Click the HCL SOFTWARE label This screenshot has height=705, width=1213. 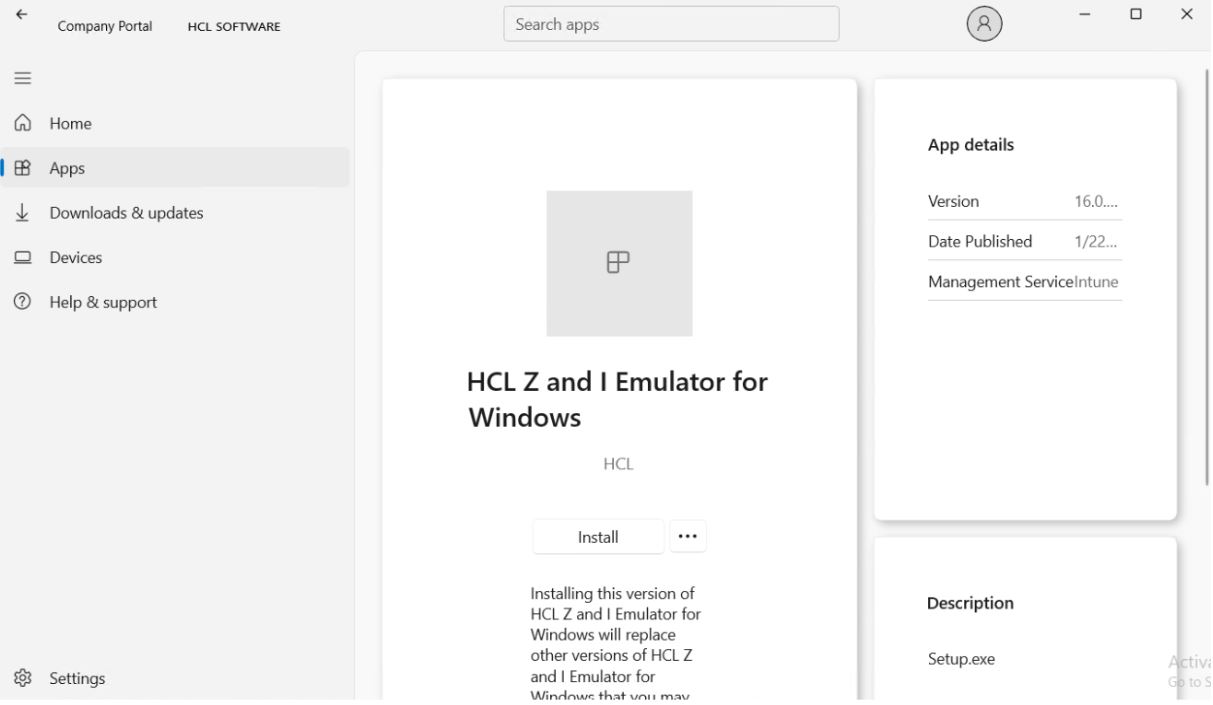click(x=234, y=27)
